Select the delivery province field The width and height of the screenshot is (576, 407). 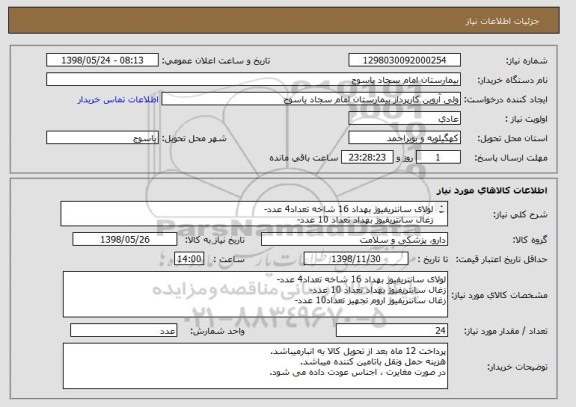tap(404, 138)
